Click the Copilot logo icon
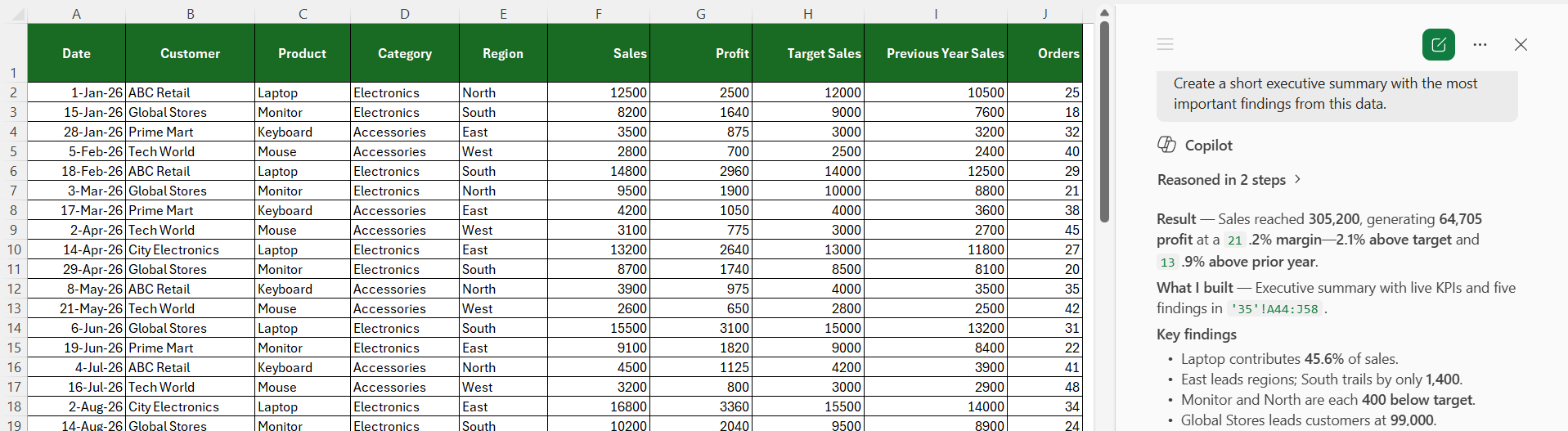 (1166, 145)
